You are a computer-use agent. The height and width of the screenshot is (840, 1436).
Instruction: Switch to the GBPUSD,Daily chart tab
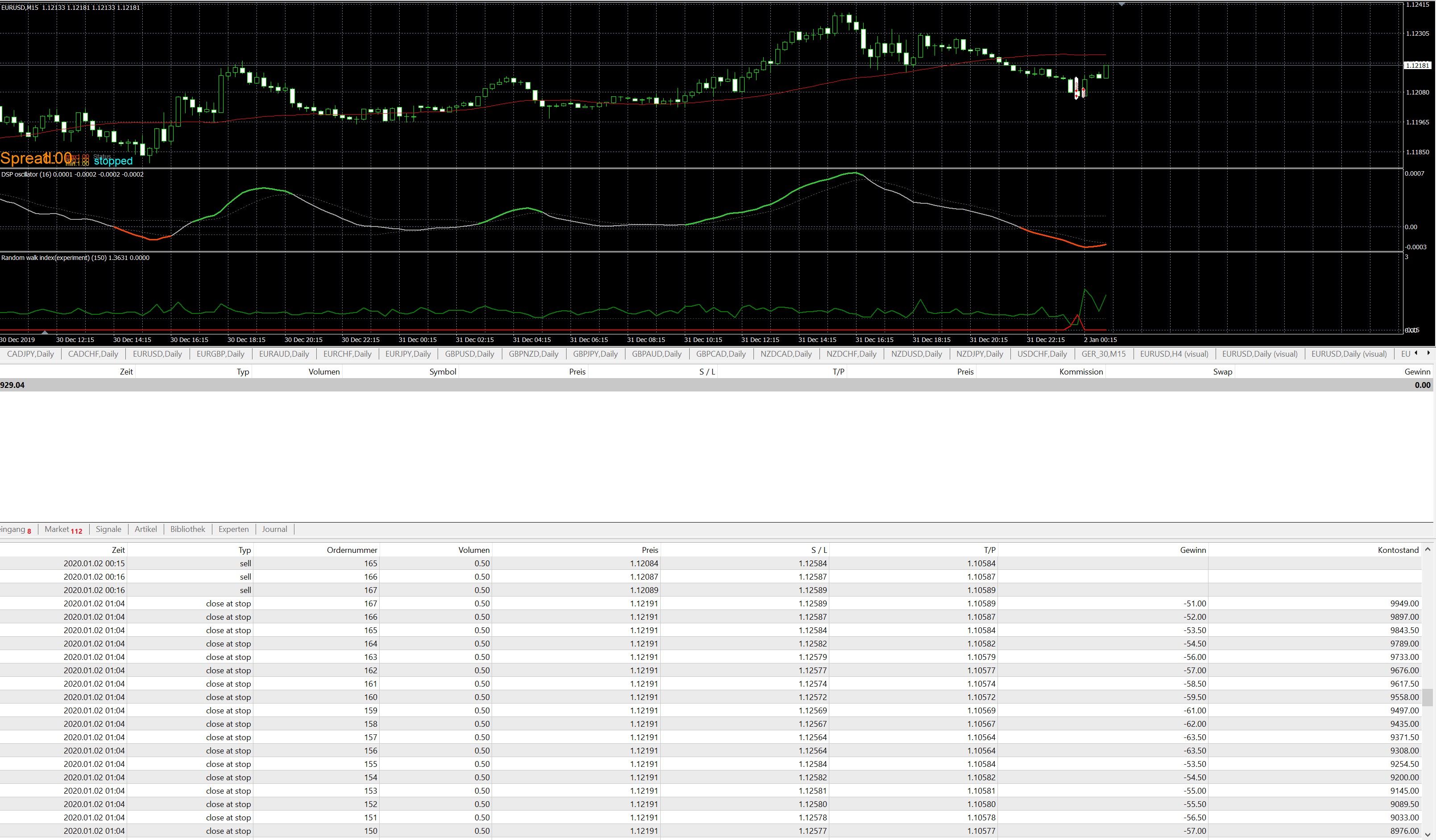click(x=470, y=354)
